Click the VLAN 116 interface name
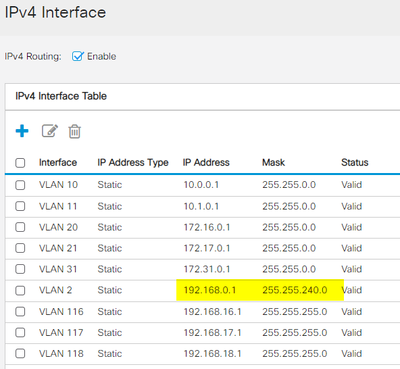This screenshot has width=400, height=369. (x=61, y=312)
